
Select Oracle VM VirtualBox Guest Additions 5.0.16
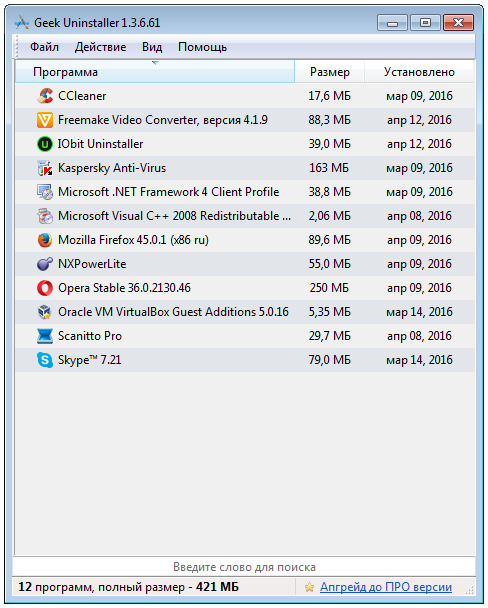(173, 312)
